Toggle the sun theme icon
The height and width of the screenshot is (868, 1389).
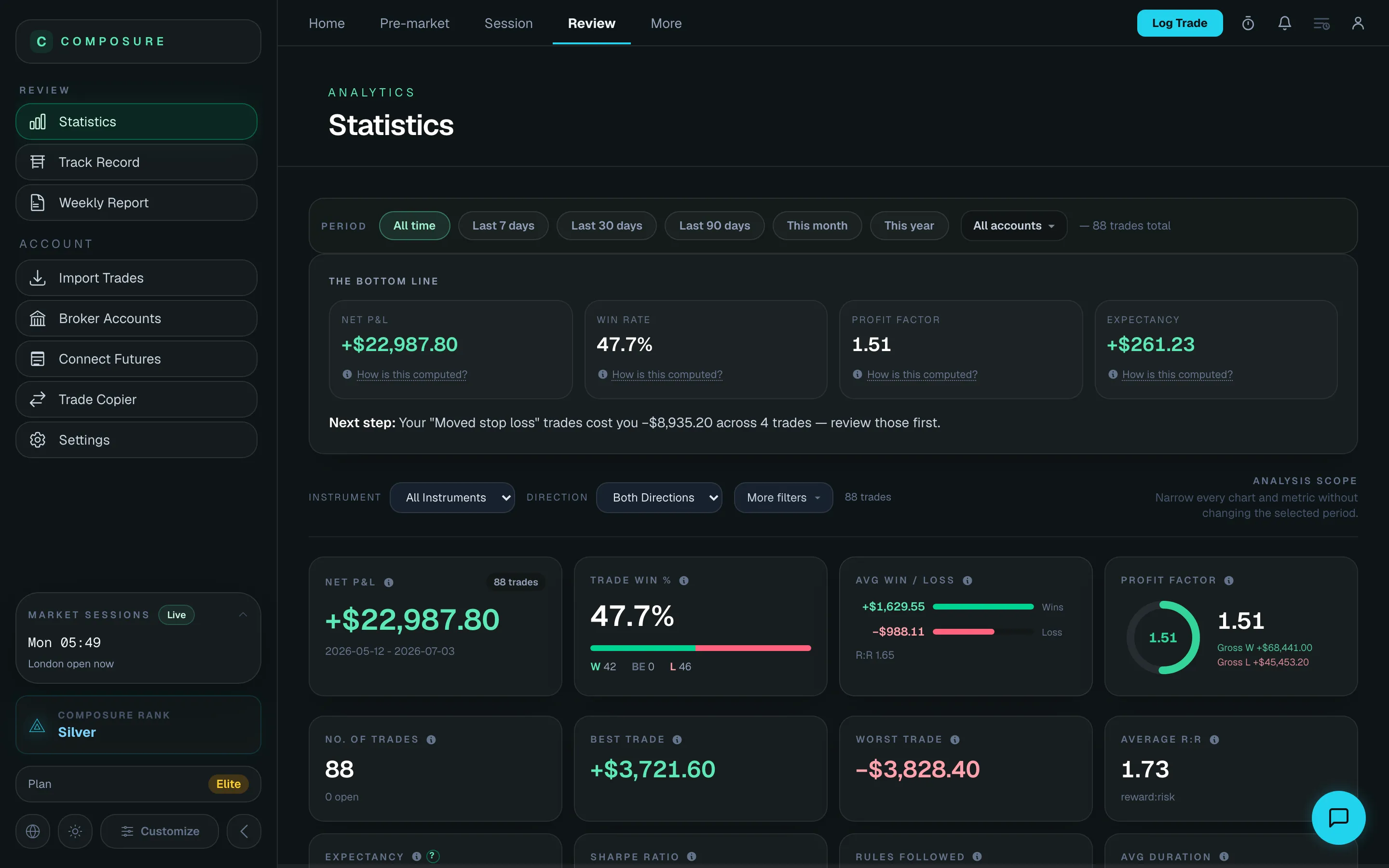tap(75, 831)
